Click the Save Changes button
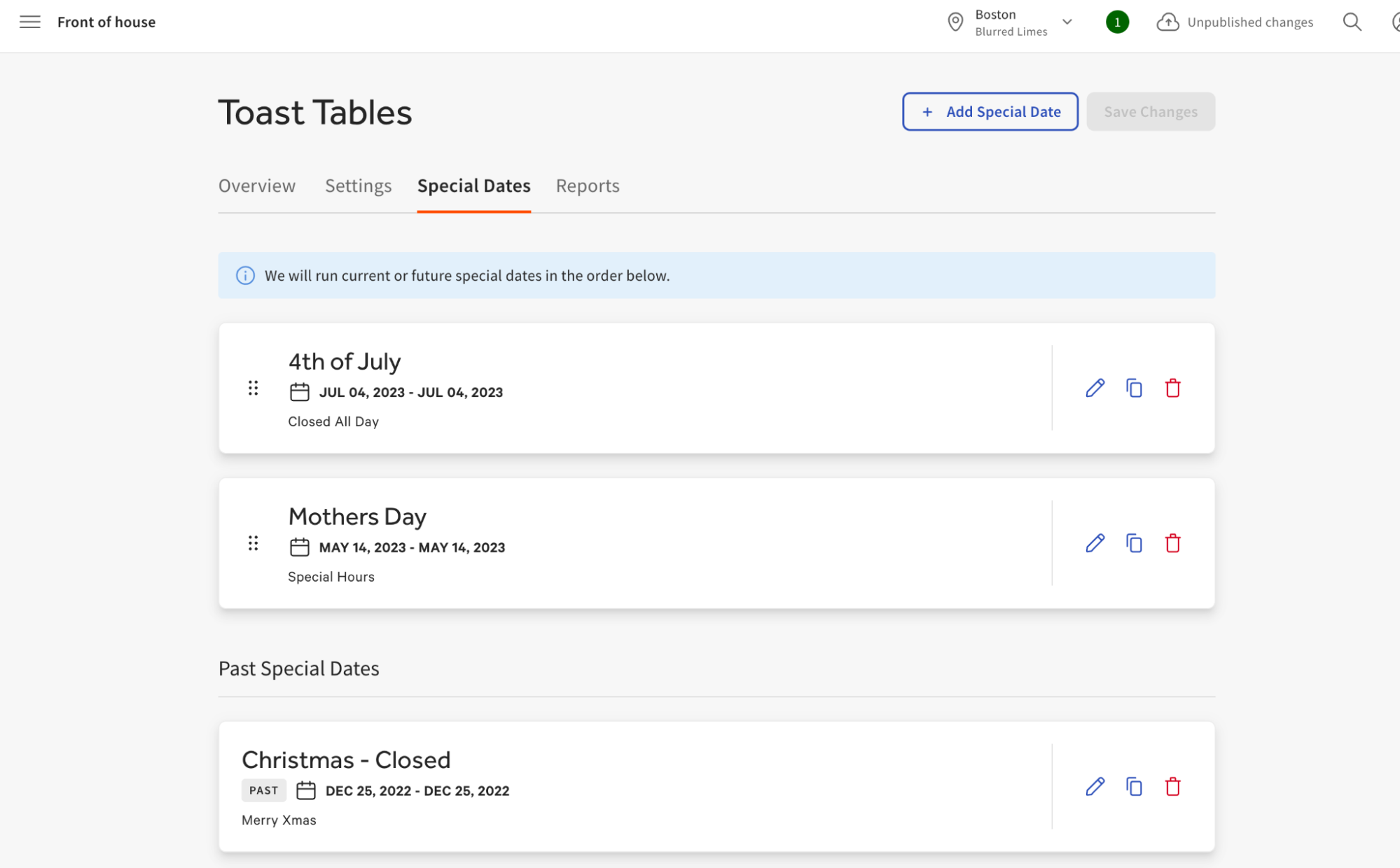 click(1151, 111)
